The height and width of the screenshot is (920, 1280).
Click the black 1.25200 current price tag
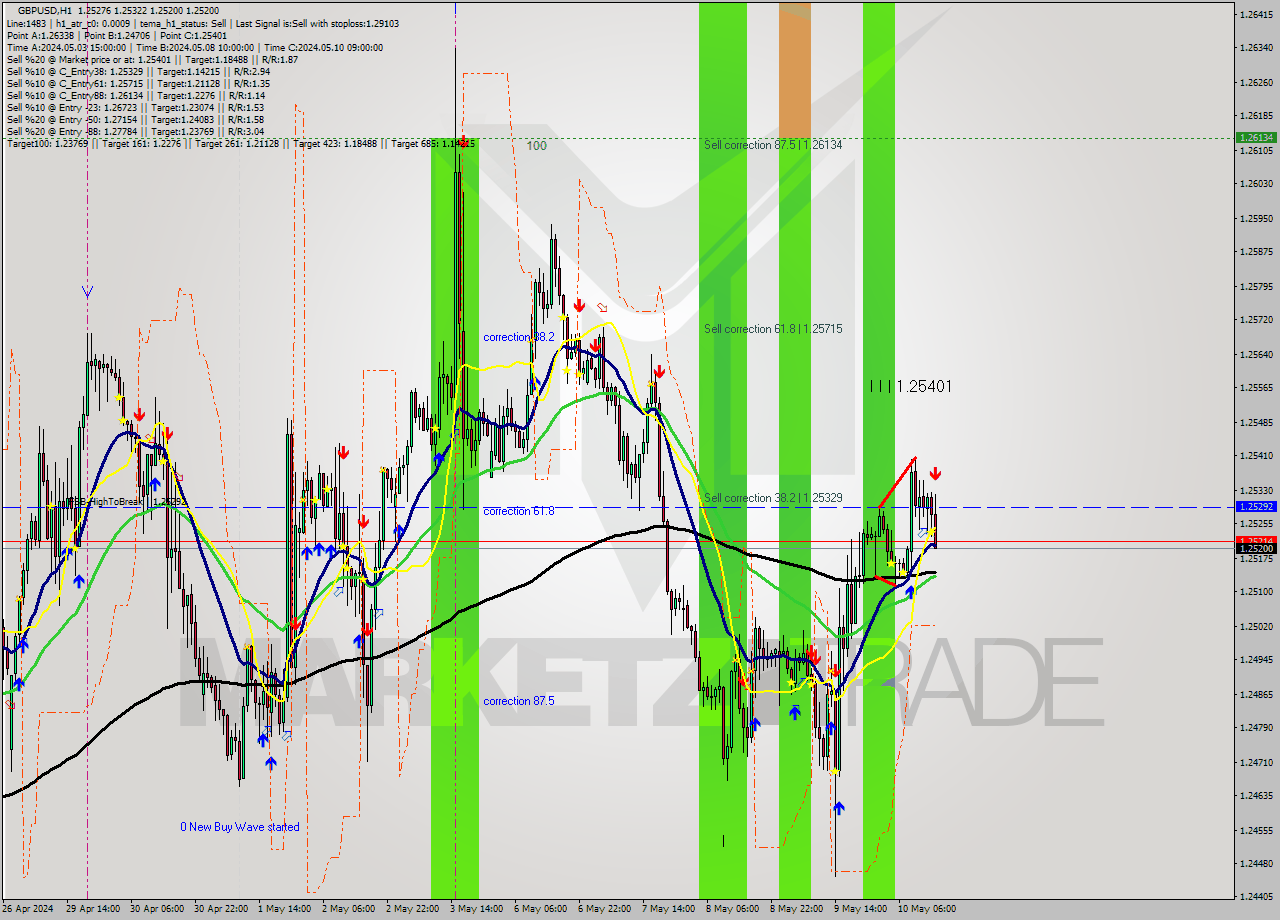coord(1256,548)
